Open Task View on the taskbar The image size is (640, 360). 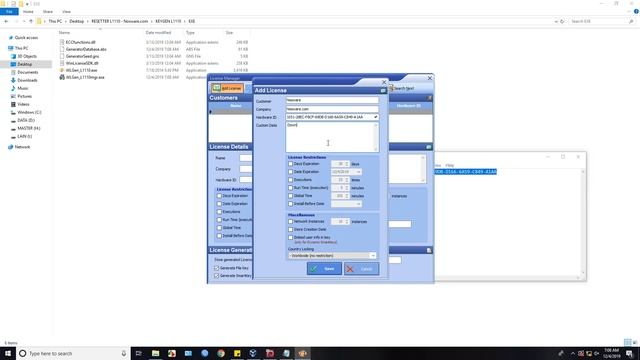(139, 353)
